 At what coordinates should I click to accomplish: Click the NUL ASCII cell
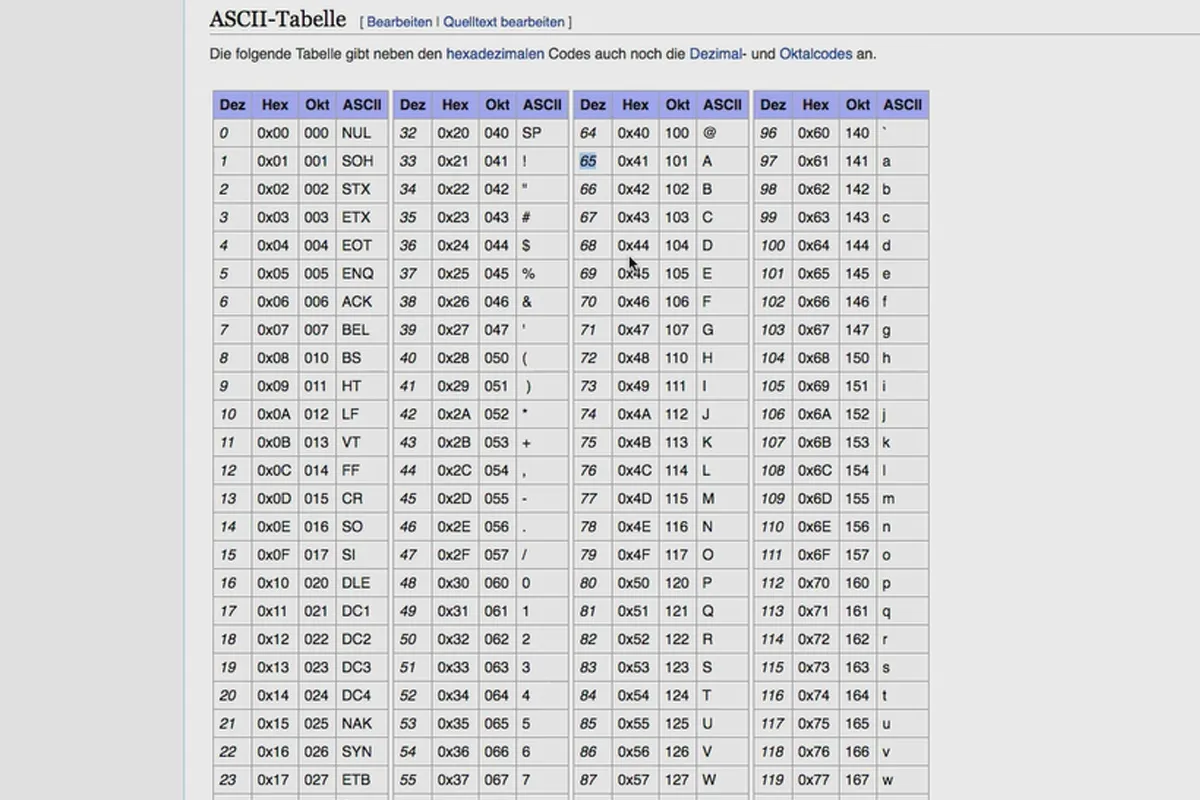pyautogui.click(x=362, y=133)
